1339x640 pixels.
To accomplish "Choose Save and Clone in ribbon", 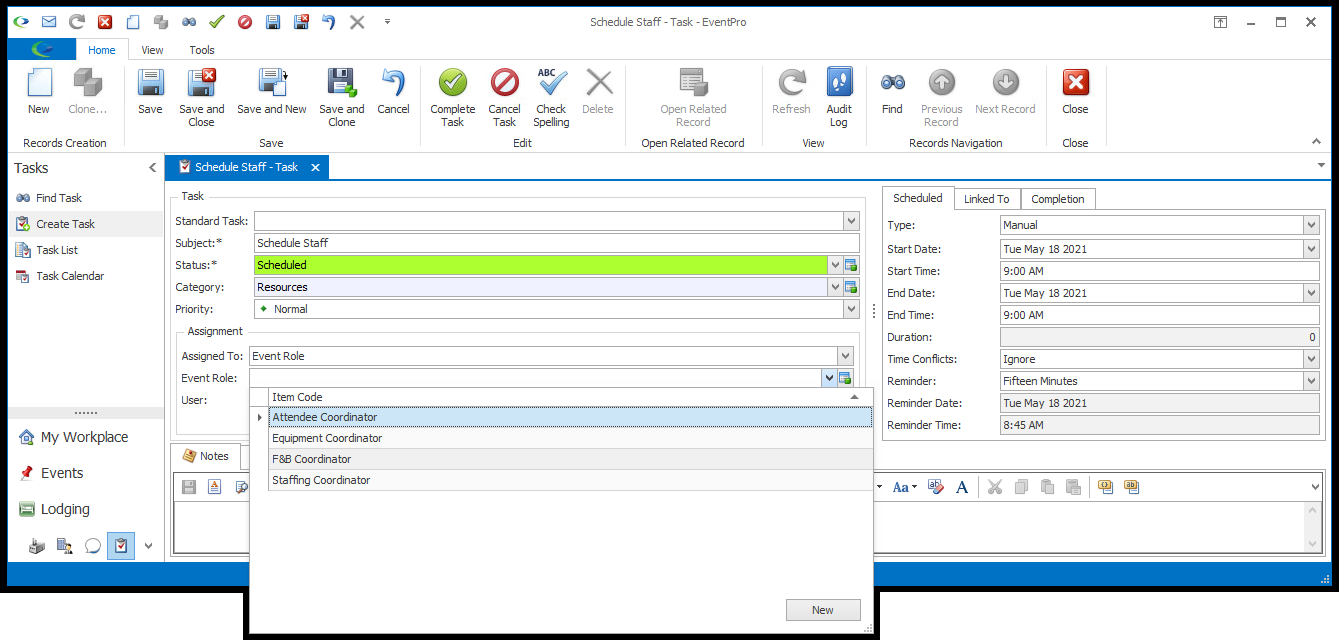I will (x=342, y=98).
